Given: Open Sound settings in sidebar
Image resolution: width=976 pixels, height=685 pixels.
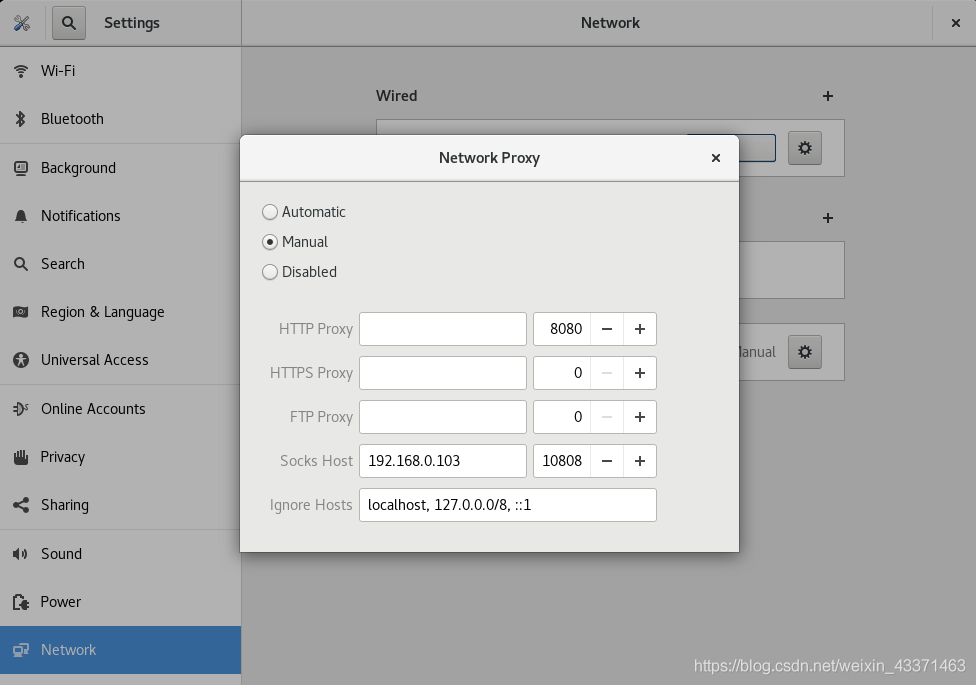Looking at the screenshot, I should point(120,554).
